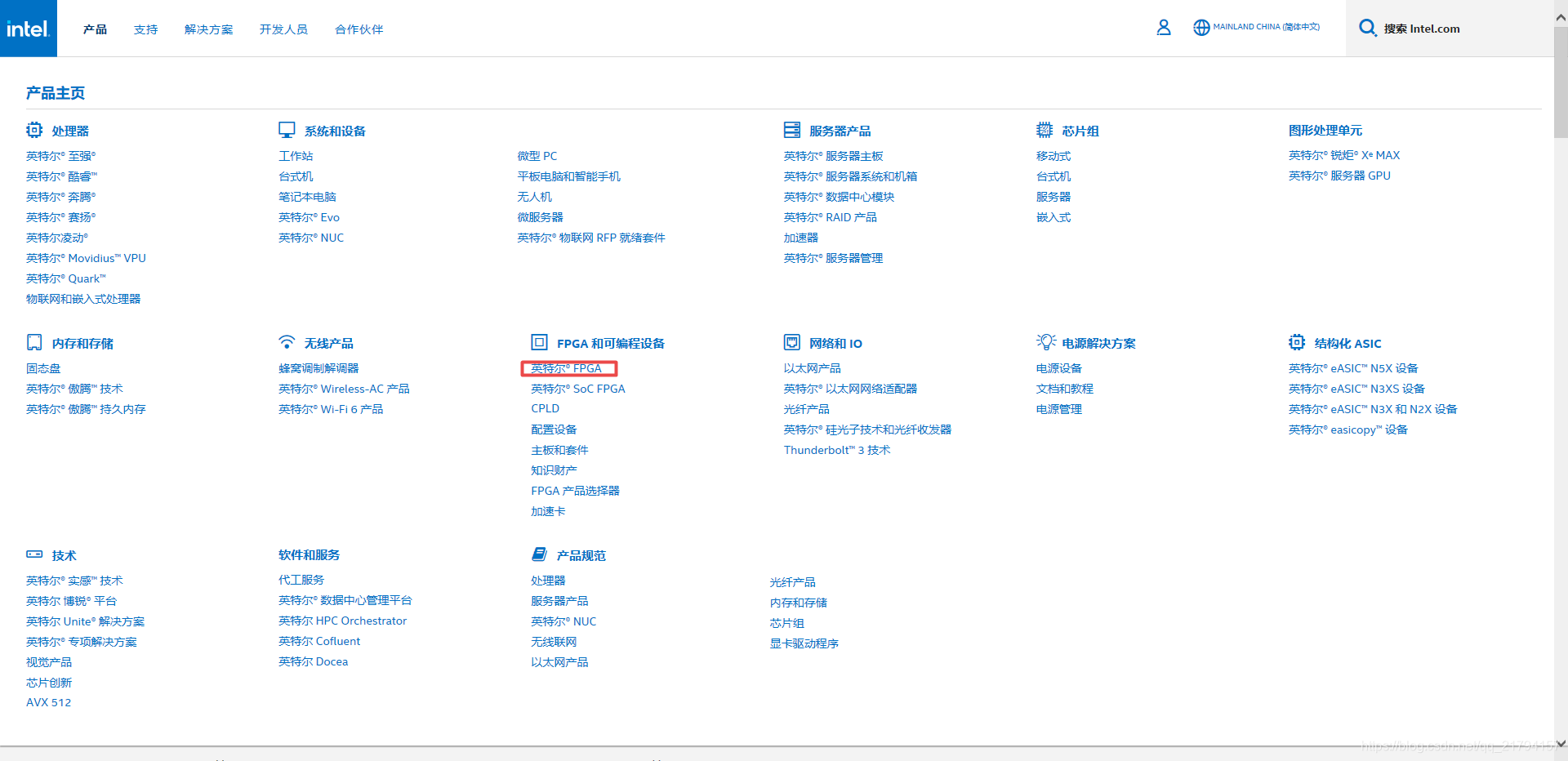Click the 产品规范 book icon

(539, 554)
